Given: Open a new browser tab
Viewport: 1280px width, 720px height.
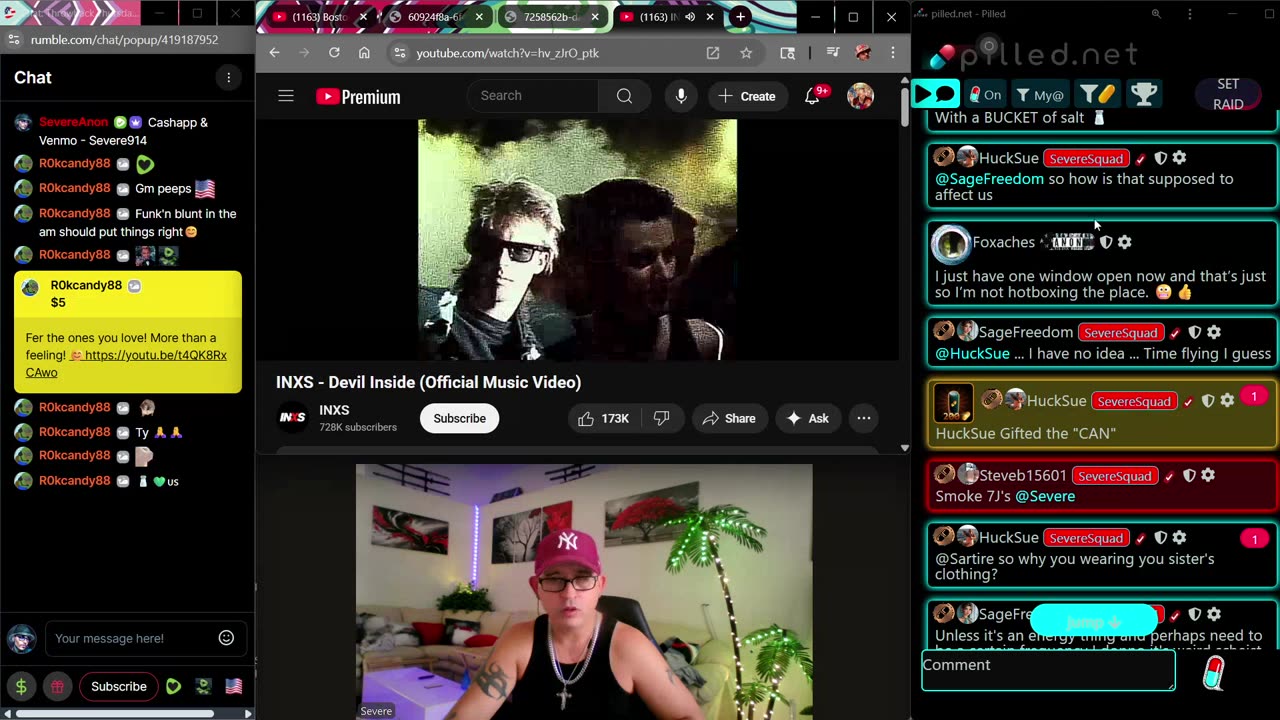Looking at the screenshot, I should click(740, 17).
